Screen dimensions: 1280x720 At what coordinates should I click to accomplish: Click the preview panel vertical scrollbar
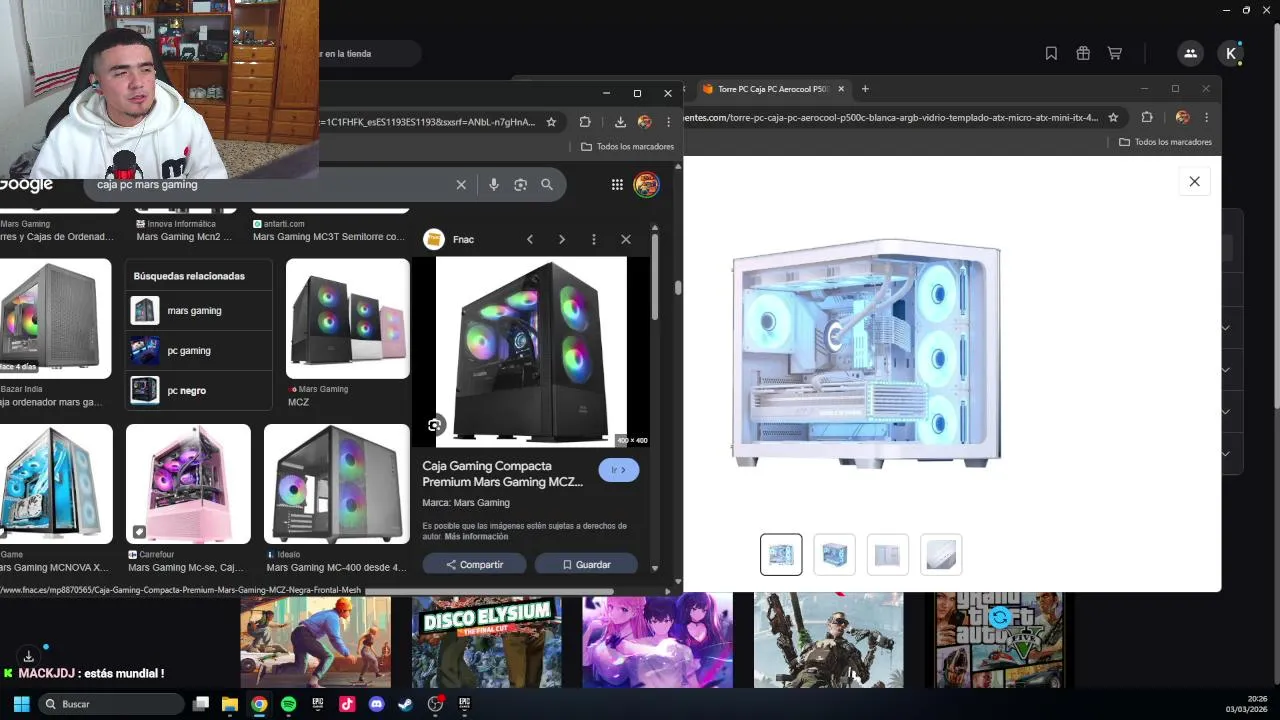pyautogui.click(x=655, y=278)
